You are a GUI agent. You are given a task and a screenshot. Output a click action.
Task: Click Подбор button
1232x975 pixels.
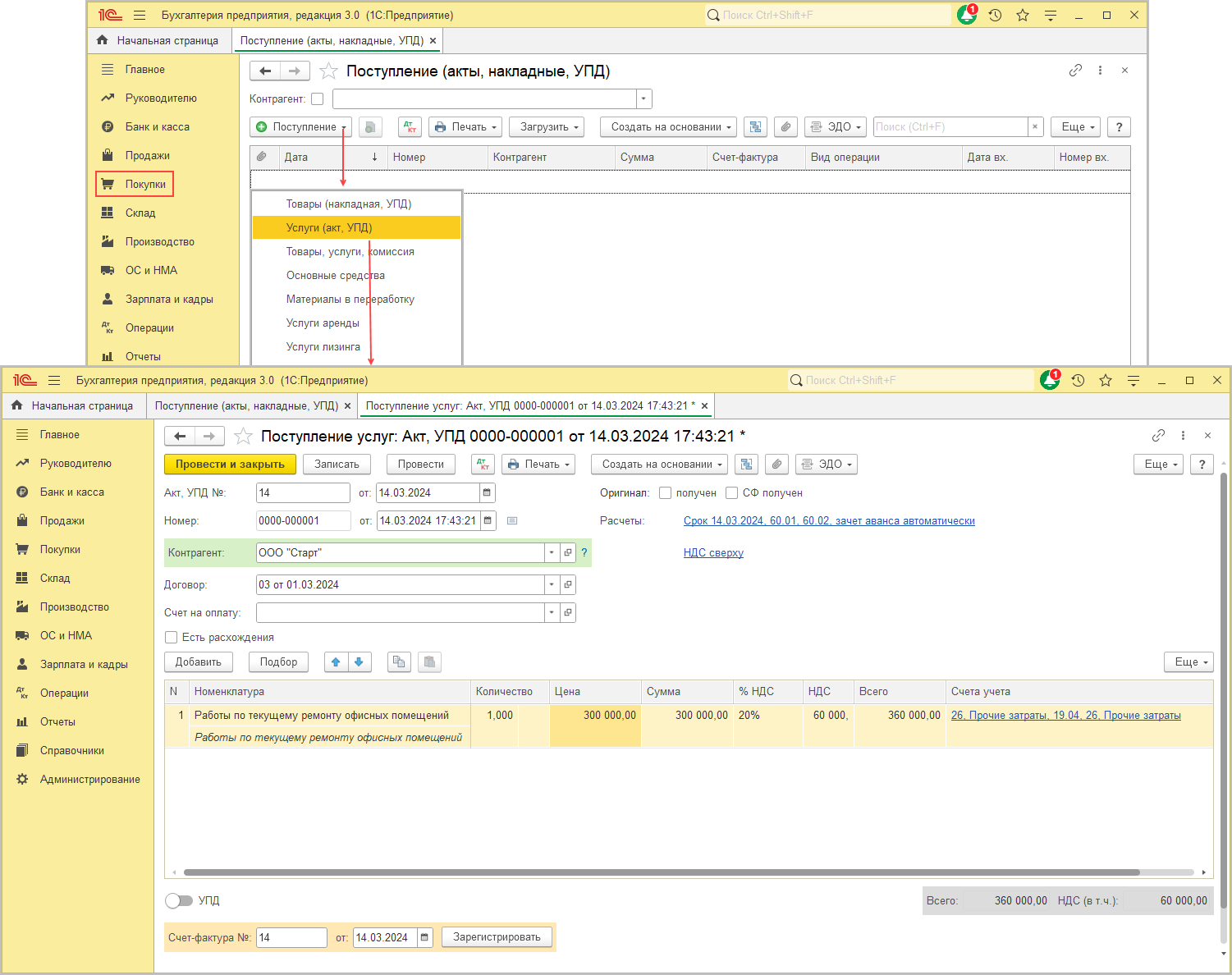coord(278,662)
